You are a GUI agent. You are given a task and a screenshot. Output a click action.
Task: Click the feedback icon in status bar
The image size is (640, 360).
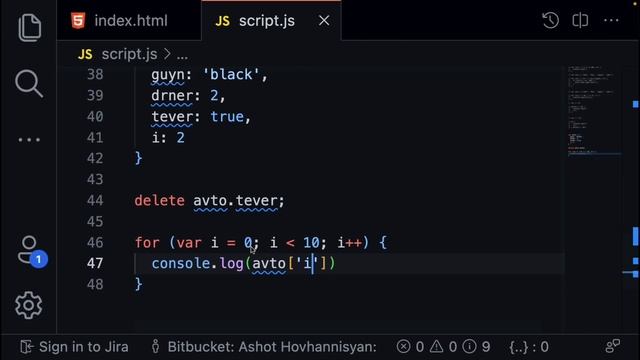tap(612, 346)
